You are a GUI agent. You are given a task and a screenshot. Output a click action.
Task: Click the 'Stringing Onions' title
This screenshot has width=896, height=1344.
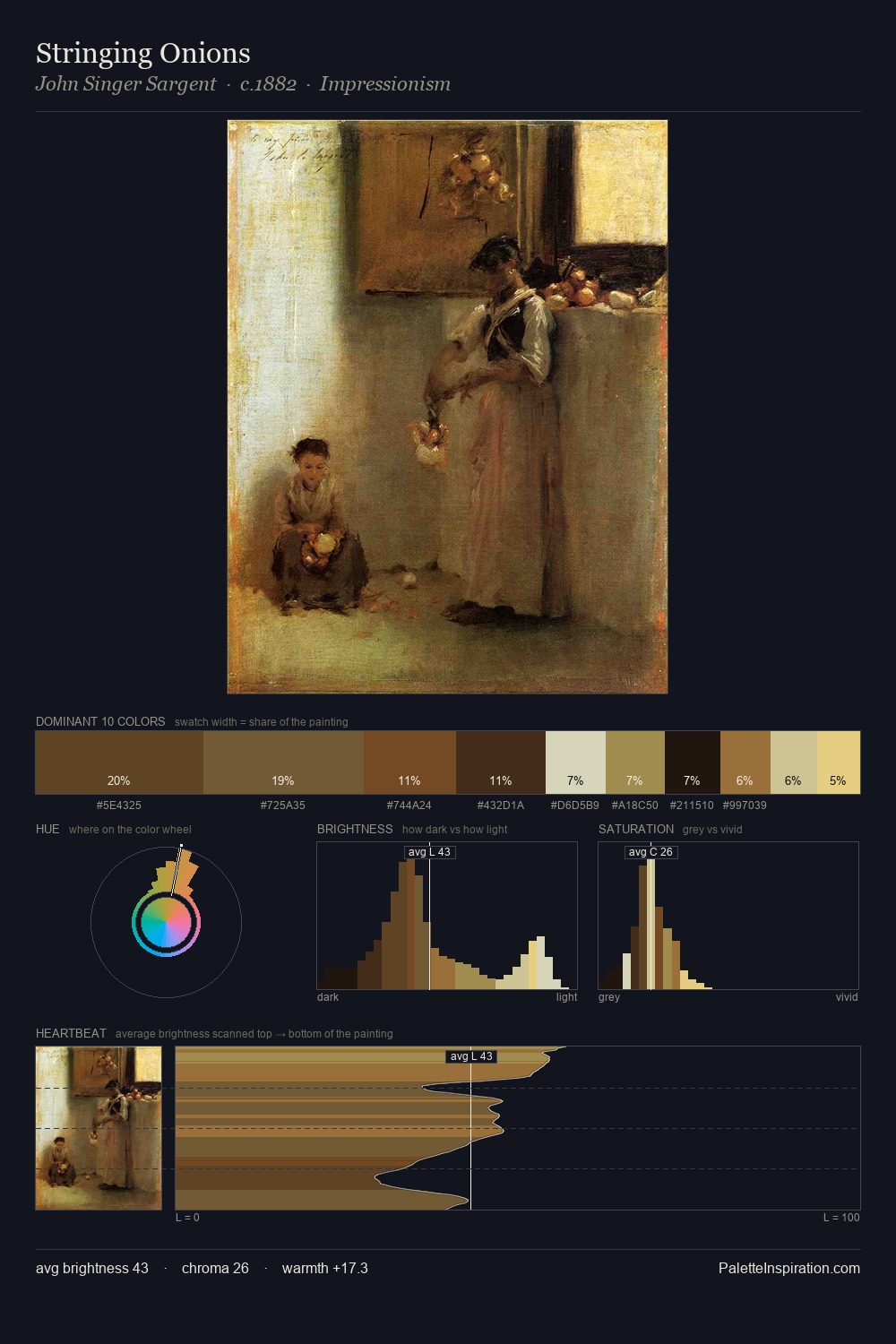point(143,53)
